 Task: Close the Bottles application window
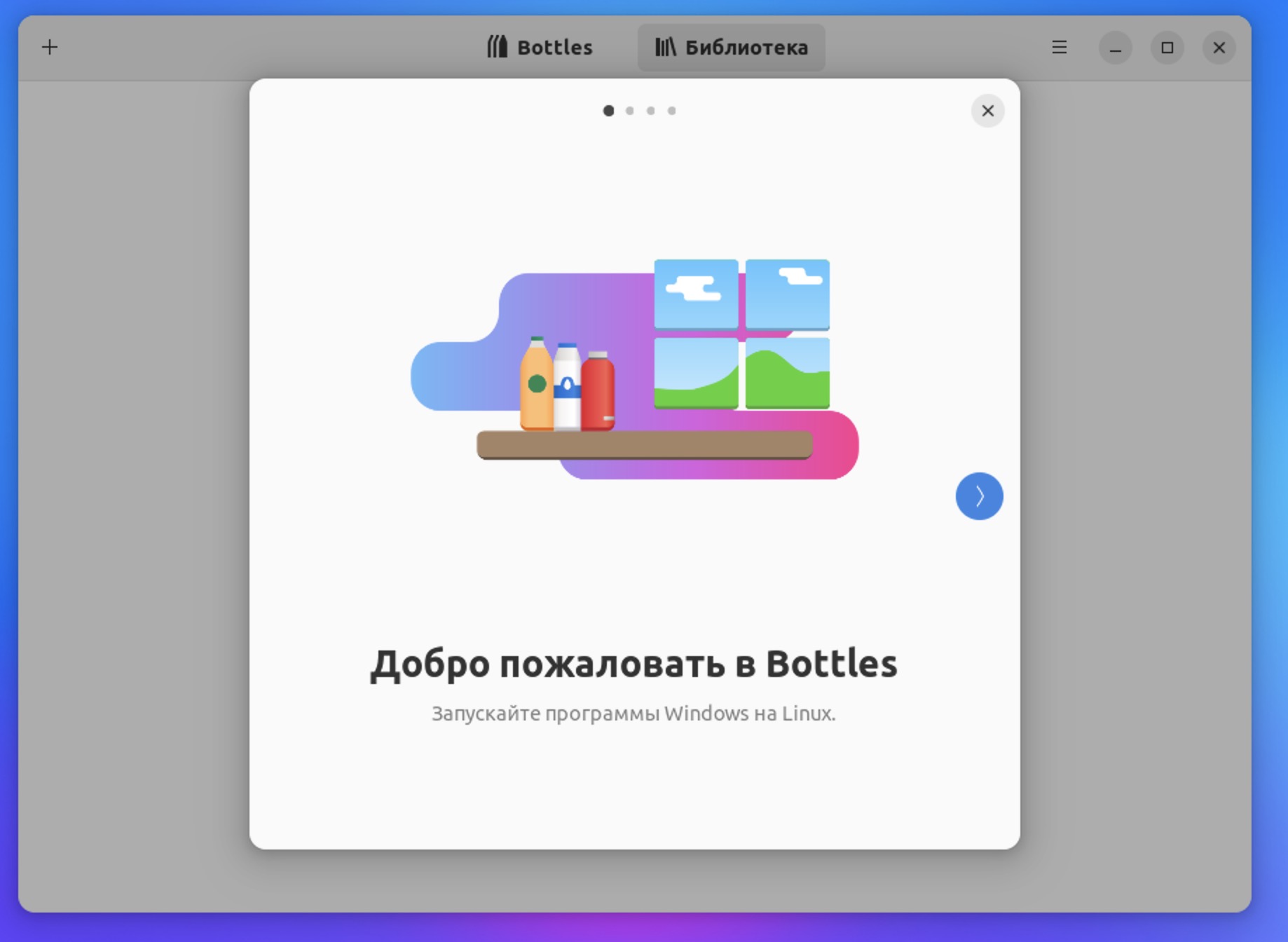[x=1219, y=48]
